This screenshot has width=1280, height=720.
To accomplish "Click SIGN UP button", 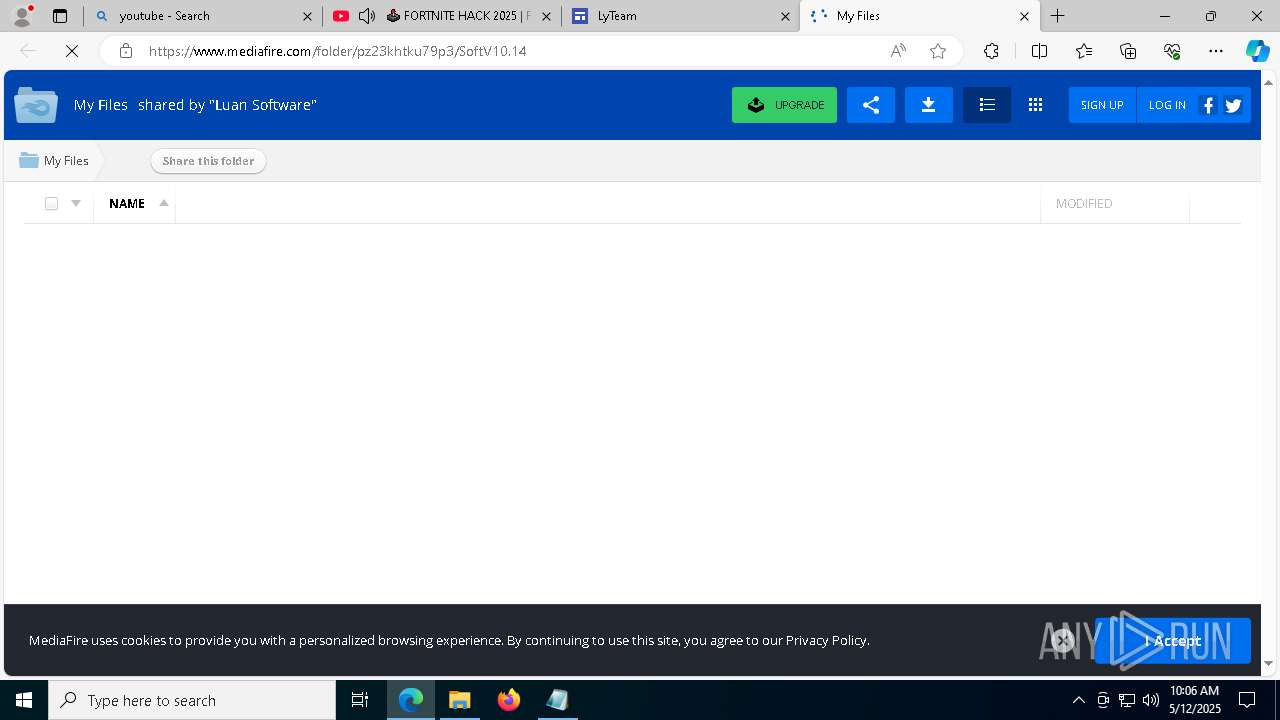I will [x=1102, y=105].
